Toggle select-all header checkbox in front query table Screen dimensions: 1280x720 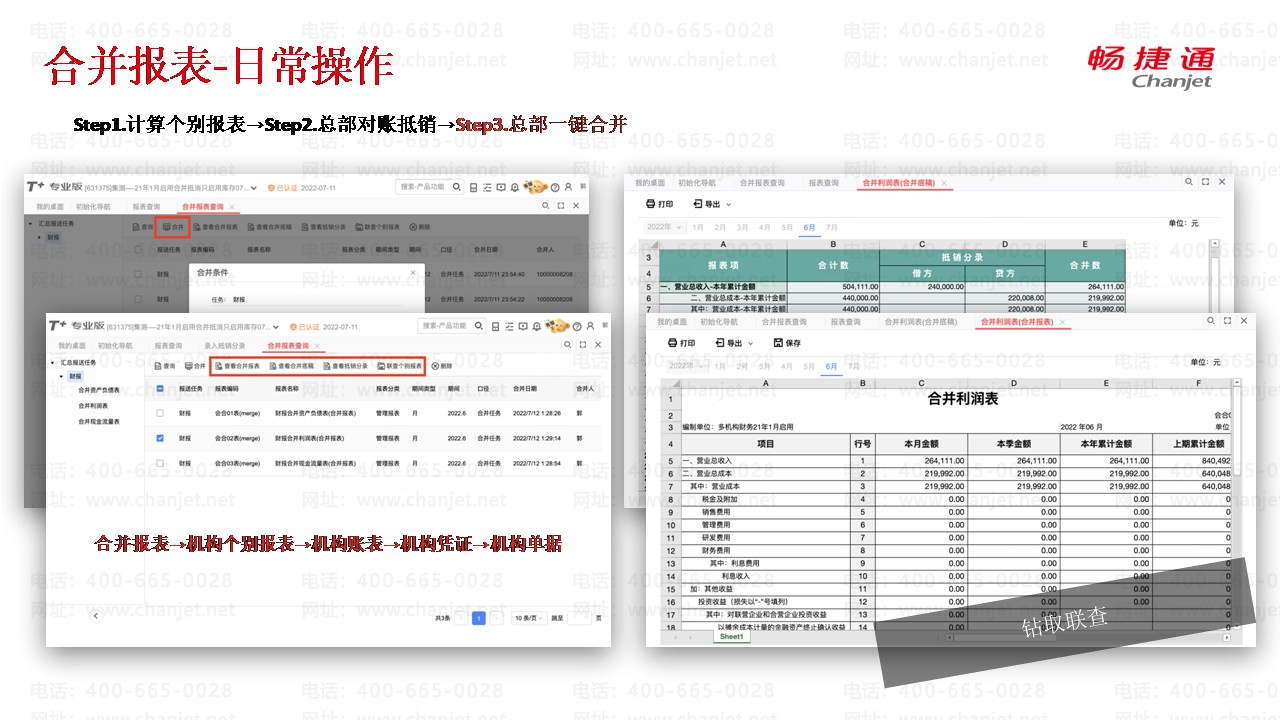(x=160, y=388)
